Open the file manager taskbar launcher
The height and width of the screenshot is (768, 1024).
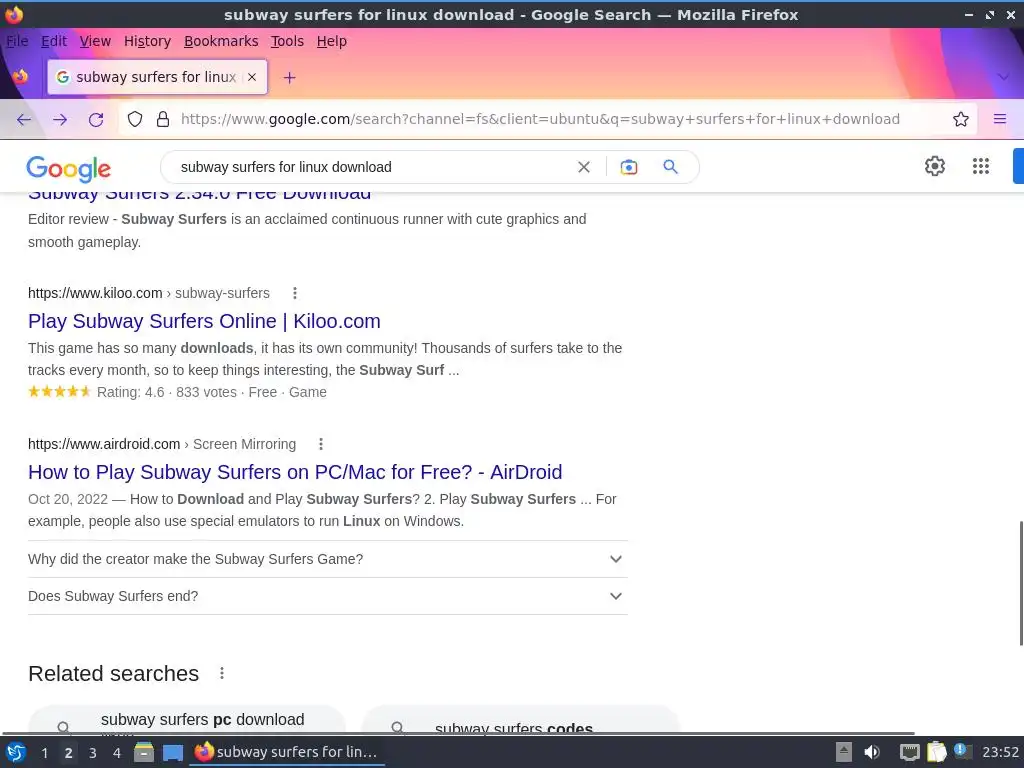tap(144, 752)
